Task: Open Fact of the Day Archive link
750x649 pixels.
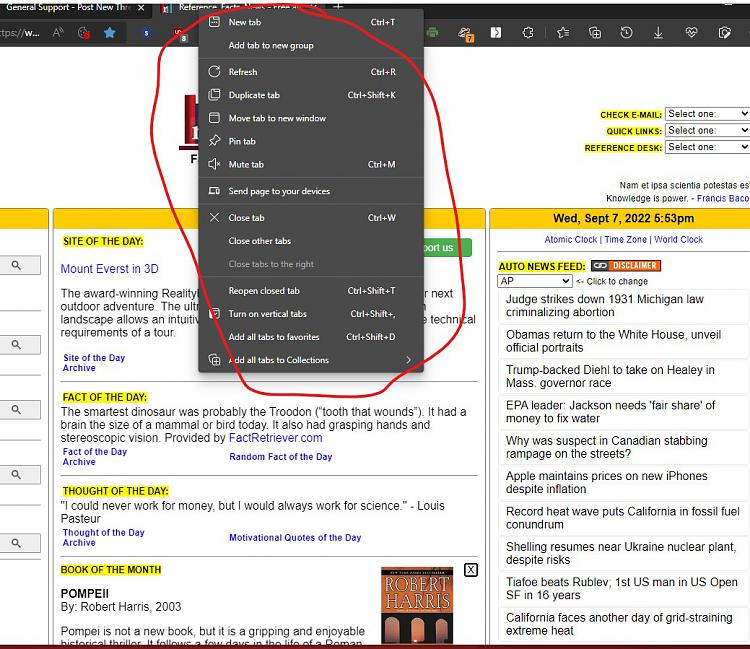Action: click(95, 456)
